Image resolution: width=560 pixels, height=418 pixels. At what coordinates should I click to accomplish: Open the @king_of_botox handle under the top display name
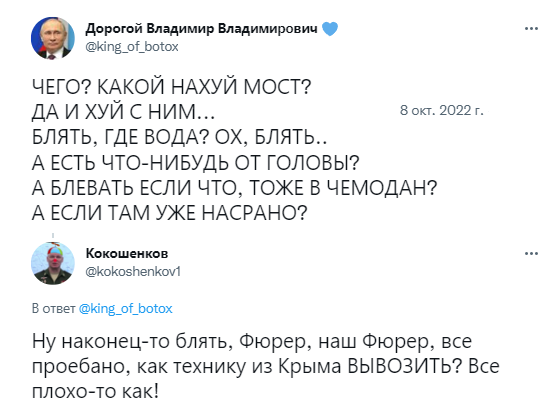pyautogui.click(x=132, y=47)
